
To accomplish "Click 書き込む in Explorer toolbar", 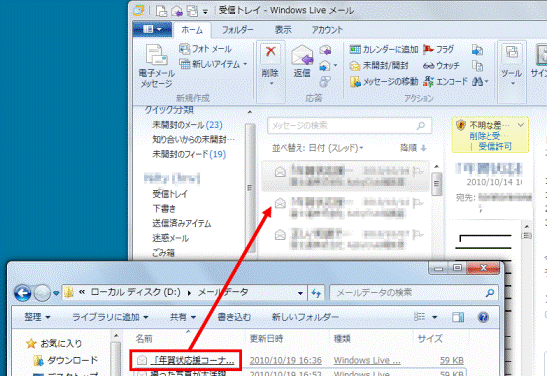I will point(234,317).
